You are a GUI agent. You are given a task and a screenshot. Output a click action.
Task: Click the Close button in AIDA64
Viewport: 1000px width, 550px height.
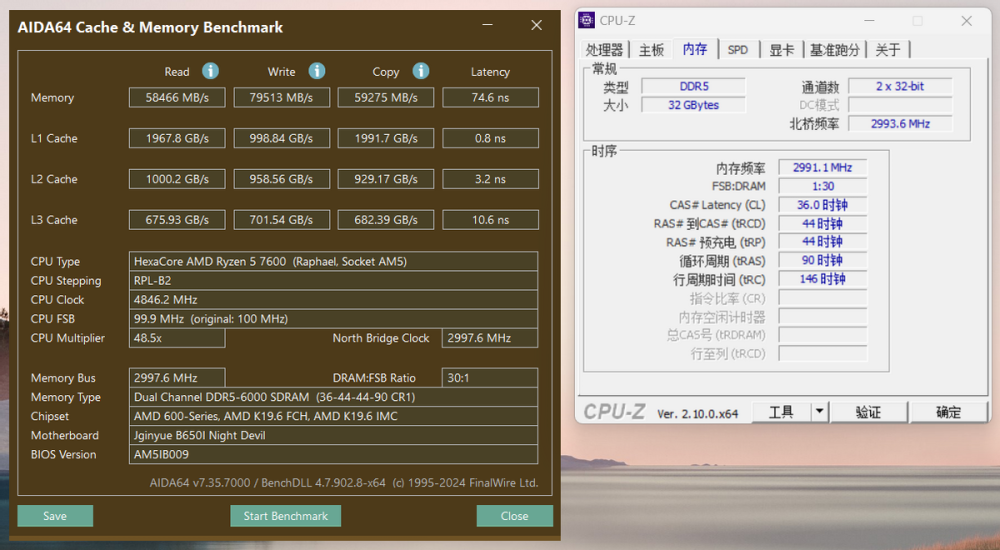pos(515,516)
